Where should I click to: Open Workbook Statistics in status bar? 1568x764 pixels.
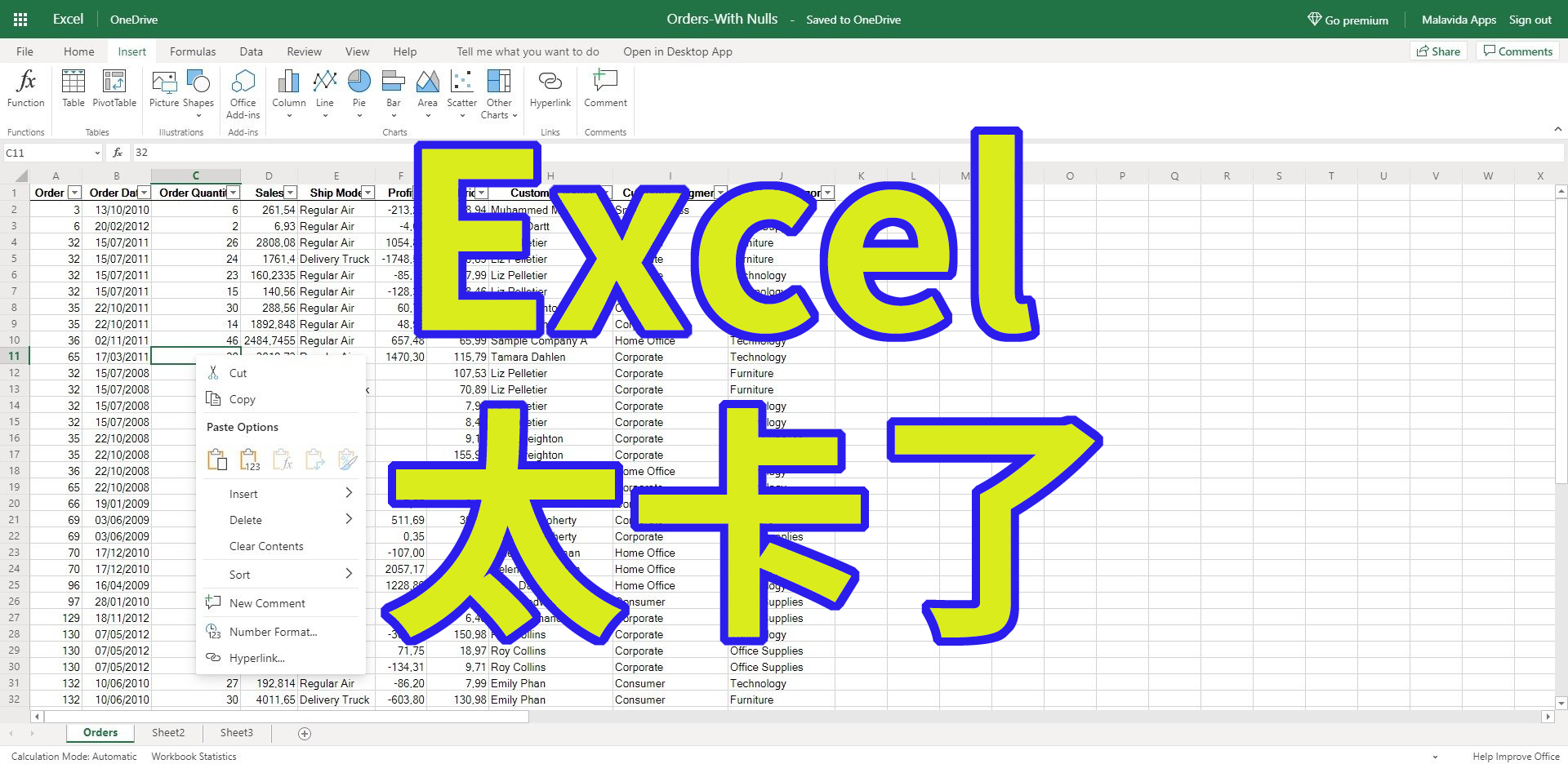tap(194, 757)
